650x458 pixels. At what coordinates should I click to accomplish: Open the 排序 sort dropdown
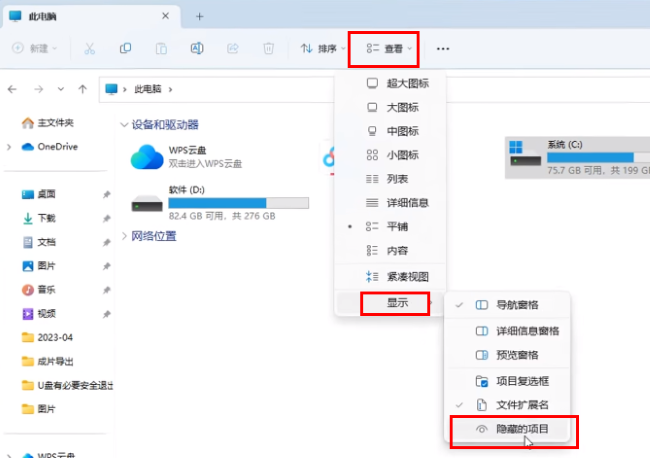tap(323, 48)
